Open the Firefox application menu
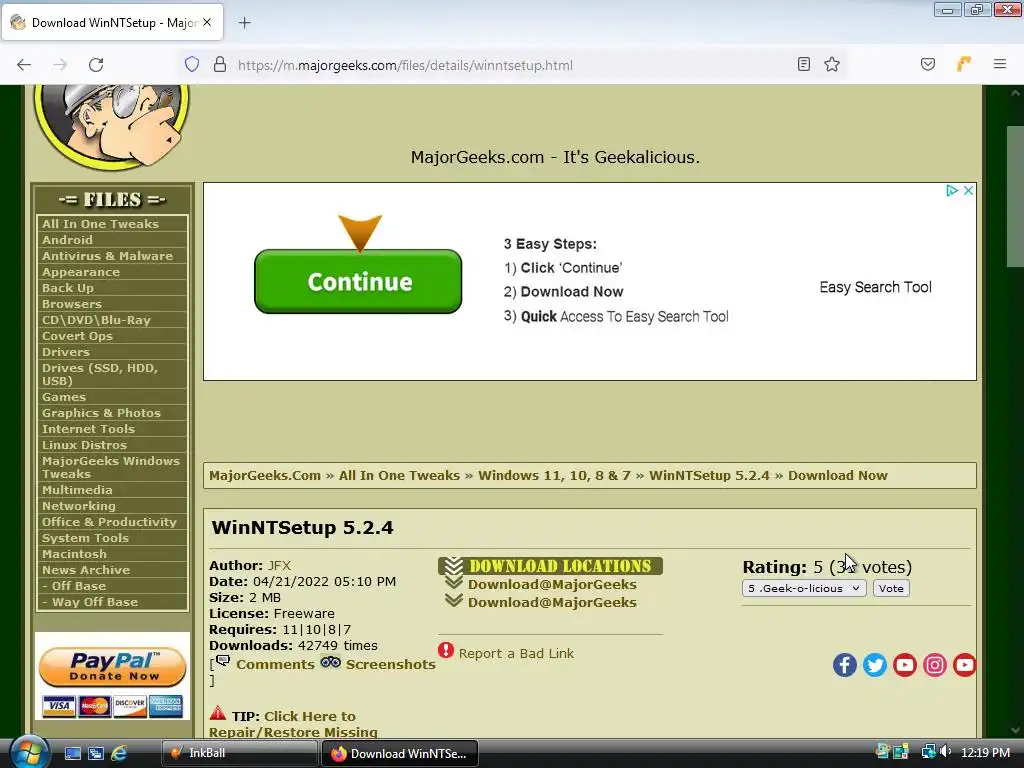1024x768 pixels. pyautogui.click(x=1000, y=64)
